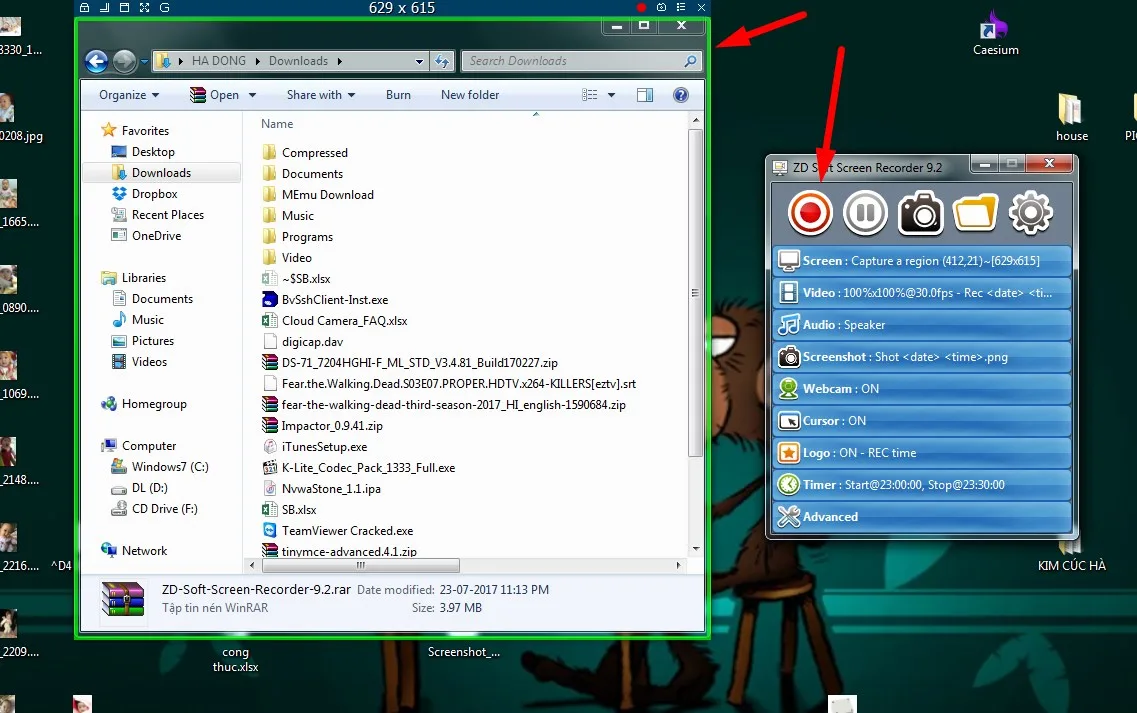
Task: Open the recent locations dropdown beside Forward
Action: point(144,62)
